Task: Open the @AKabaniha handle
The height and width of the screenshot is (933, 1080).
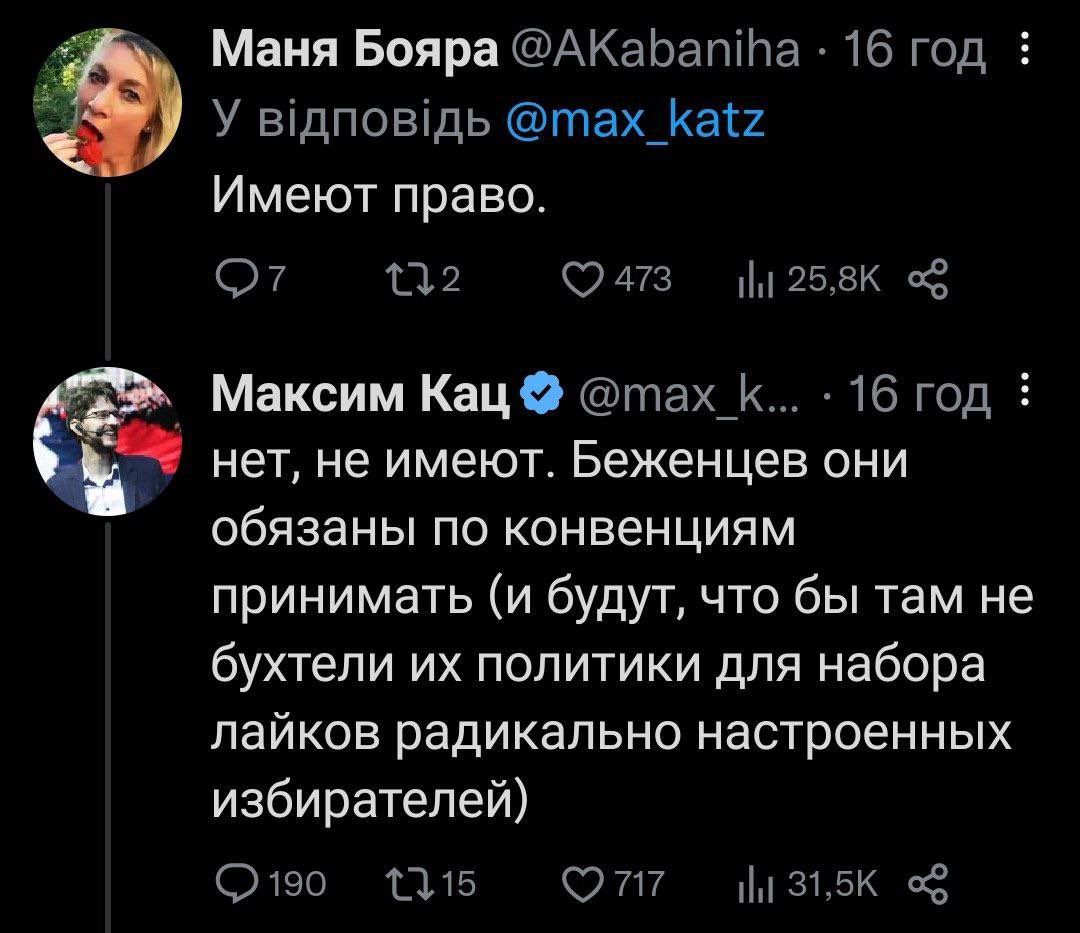Action: pos(656,52)
